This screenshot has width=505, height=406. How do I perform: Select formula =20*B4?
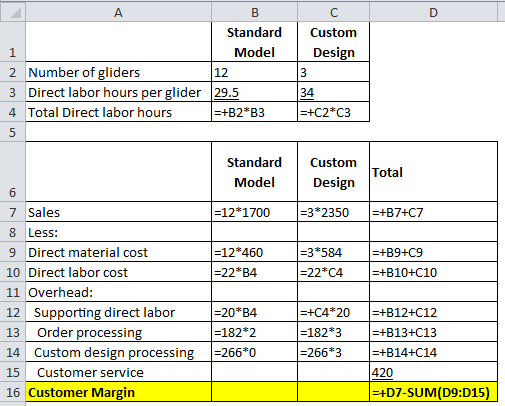[254, 312]
